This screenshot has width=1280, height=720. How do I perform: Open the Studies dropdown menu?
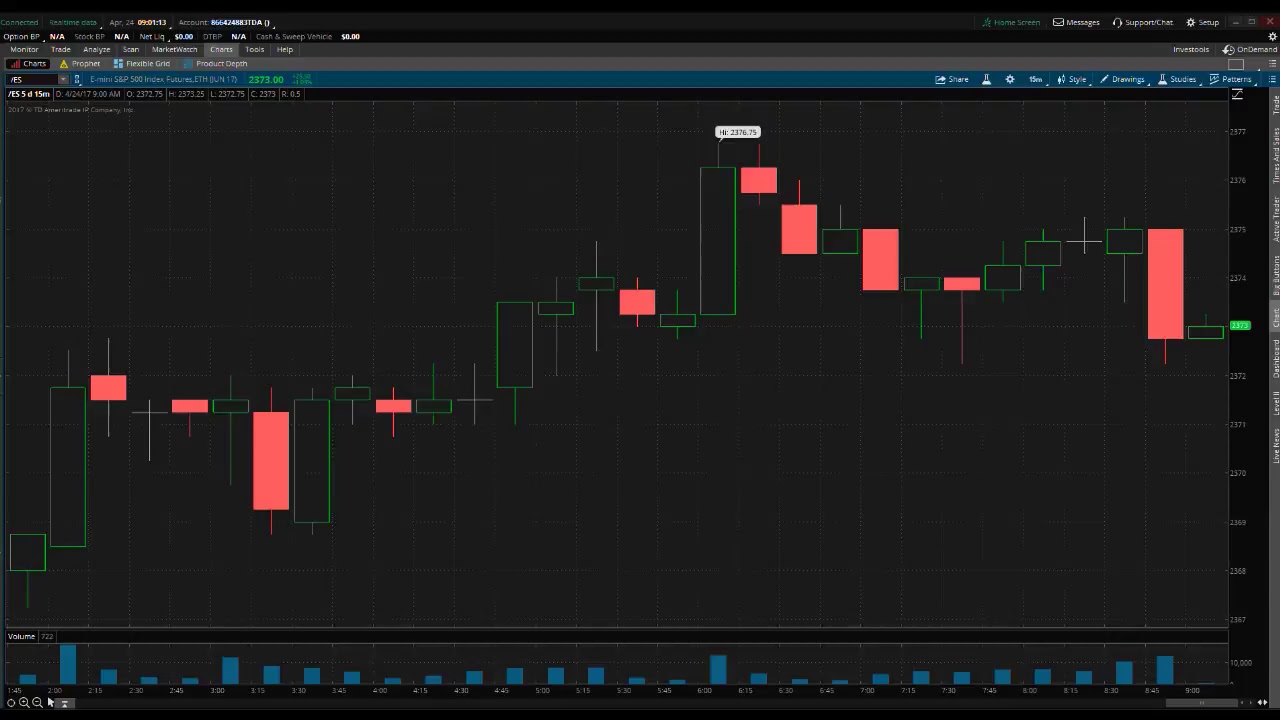coord(1177,79)
